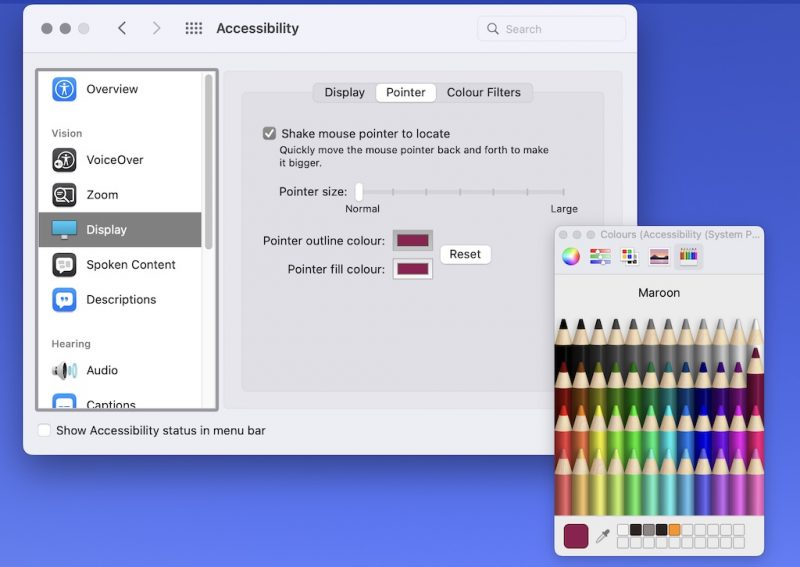
Task: Close the Colours panel
Action: point(563,235)
